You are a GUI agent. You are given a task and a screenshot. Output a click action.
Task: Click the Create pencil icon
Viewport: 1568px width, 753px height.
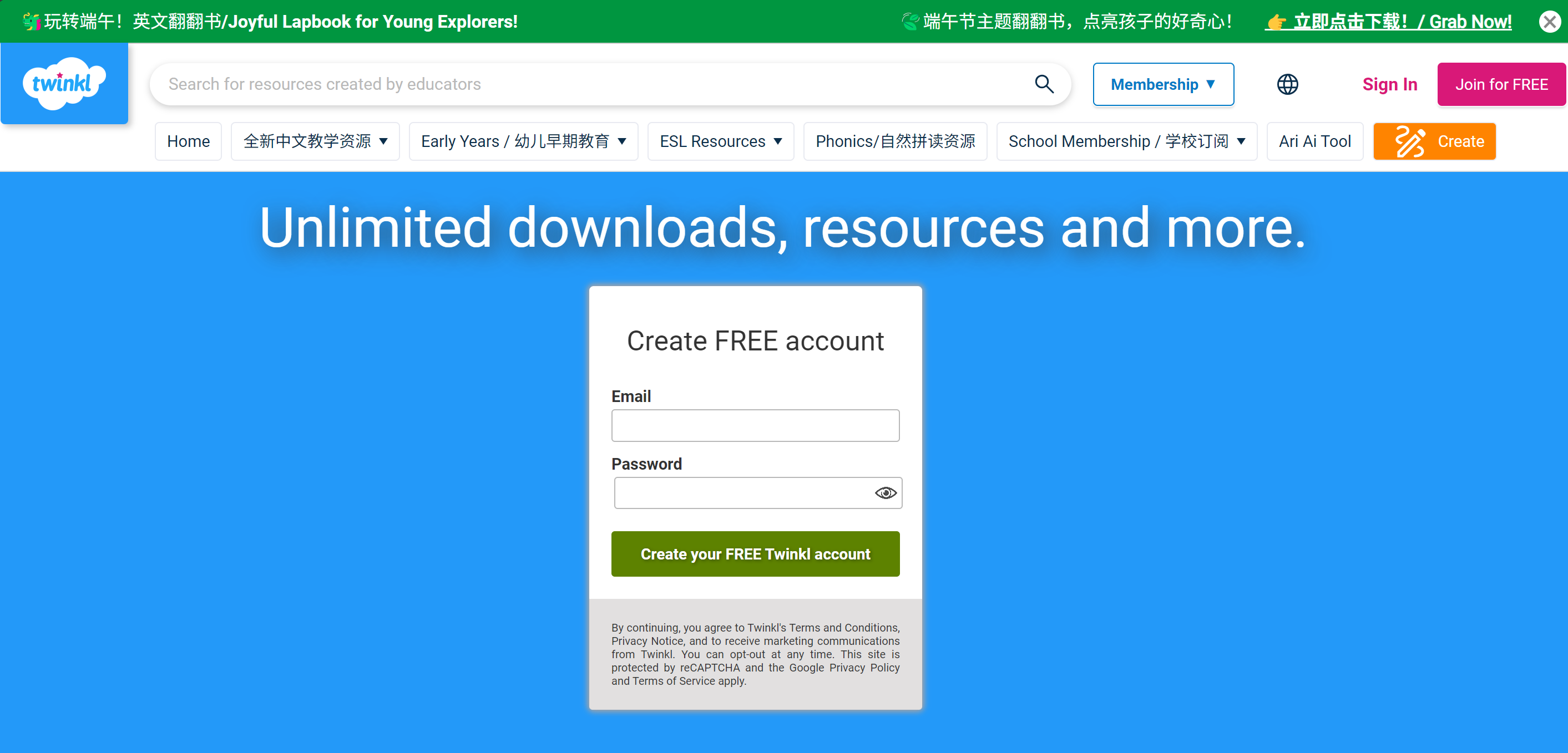click(1409, 141)
